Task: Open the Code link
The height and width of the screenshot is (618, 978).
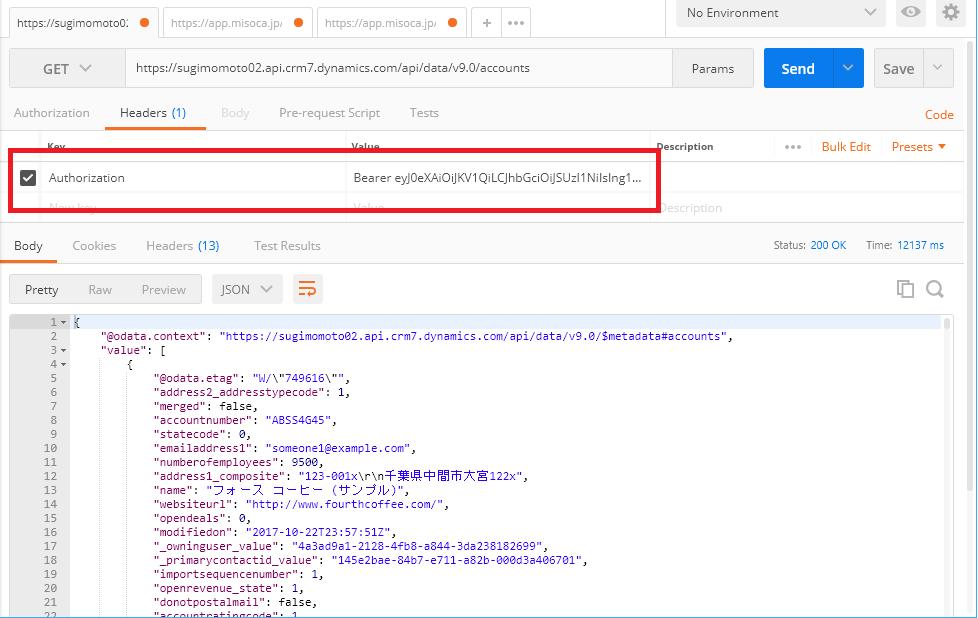Action: click(x=939, y=115)
